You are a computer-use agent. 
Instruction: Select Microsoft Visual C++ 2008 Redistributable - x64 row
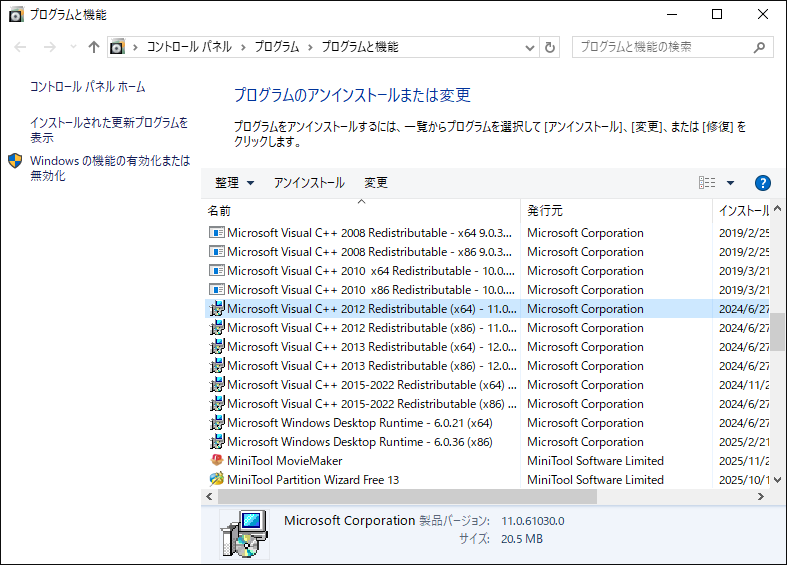[x=488, y=233]
